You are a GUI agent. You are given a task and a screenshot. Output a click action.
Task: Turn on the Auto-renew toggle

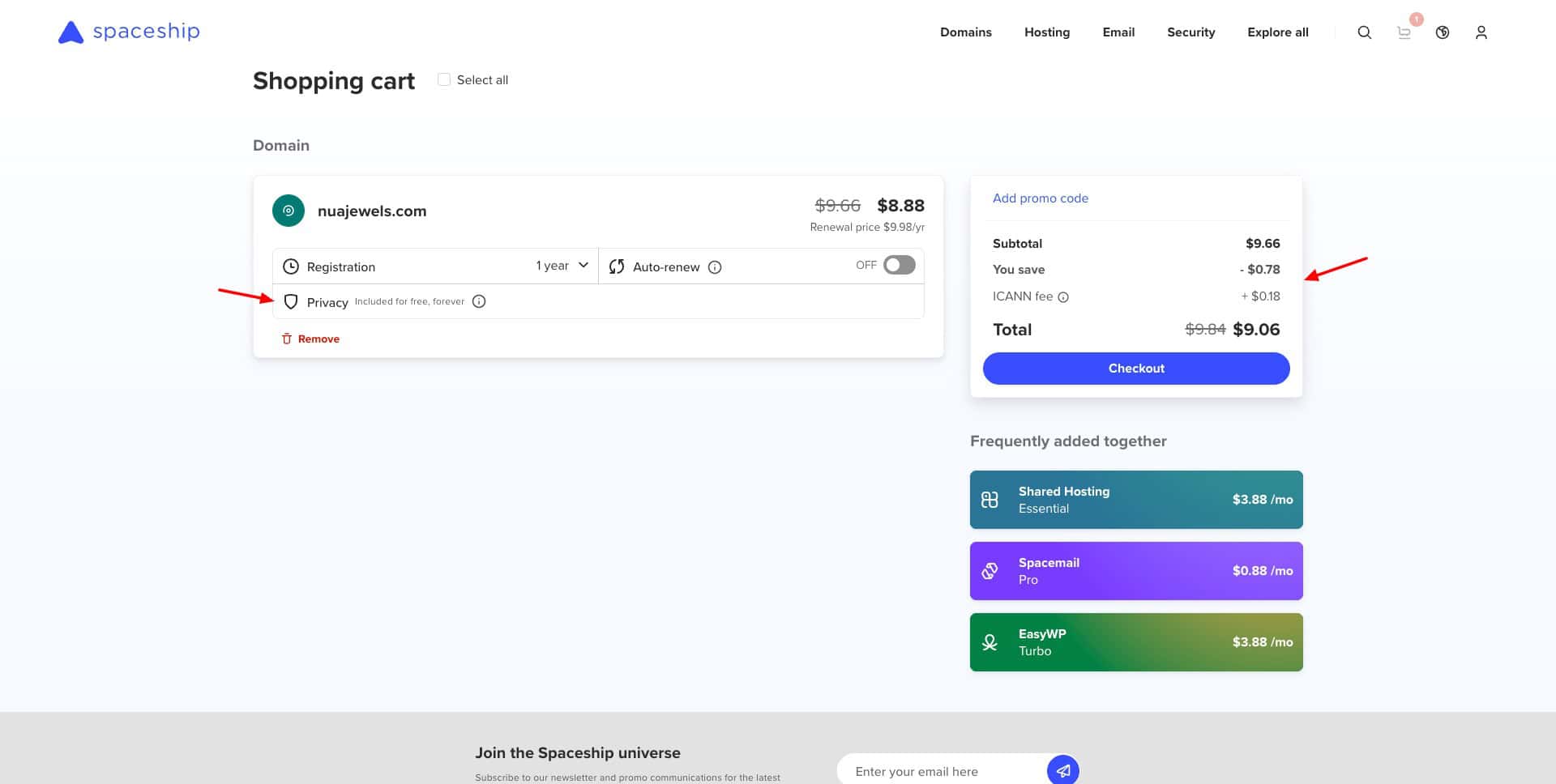point(899,265)
